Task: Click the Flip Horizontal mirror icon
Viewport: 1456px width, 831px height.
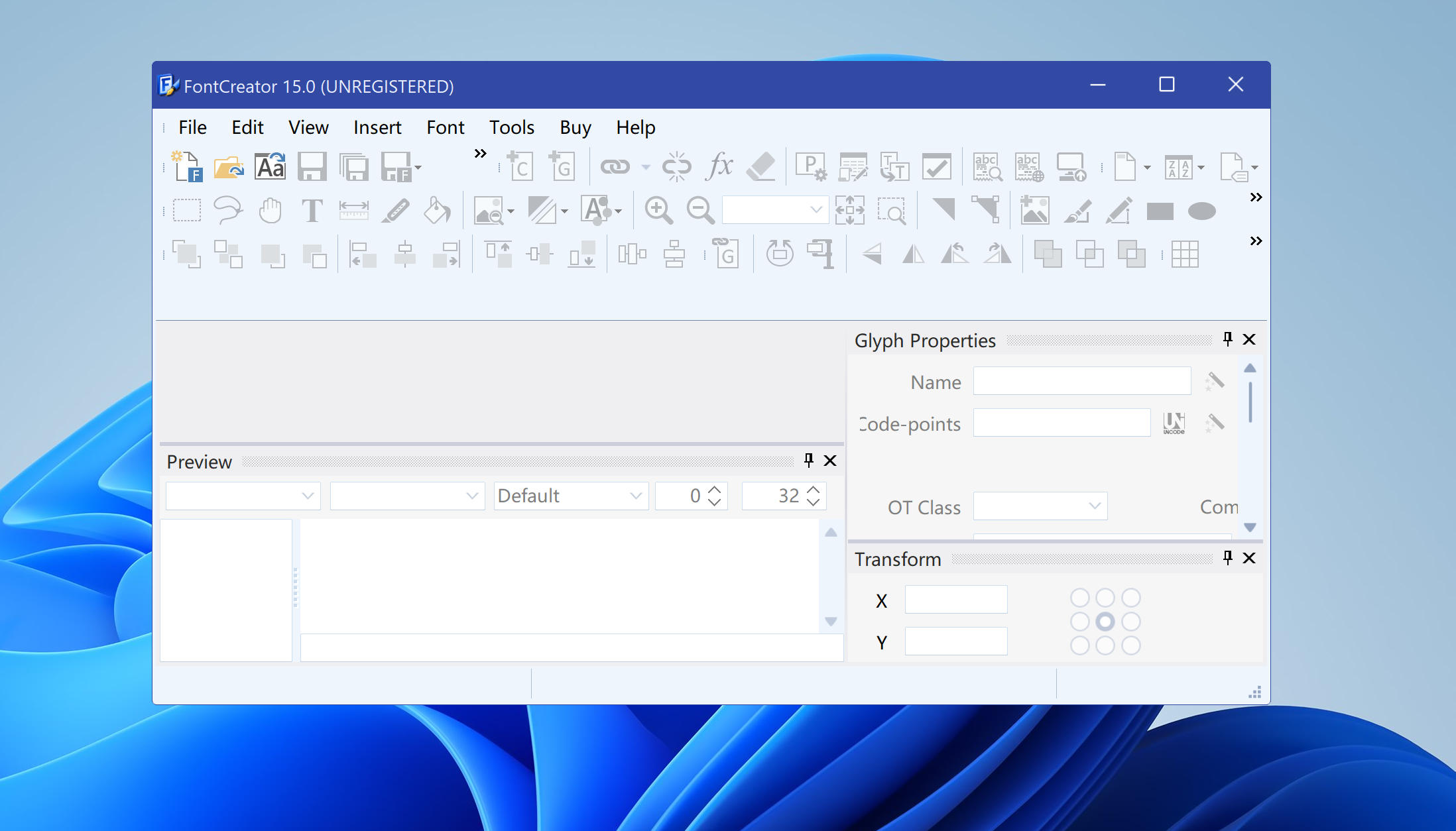Action: click(x=914, y=254)
